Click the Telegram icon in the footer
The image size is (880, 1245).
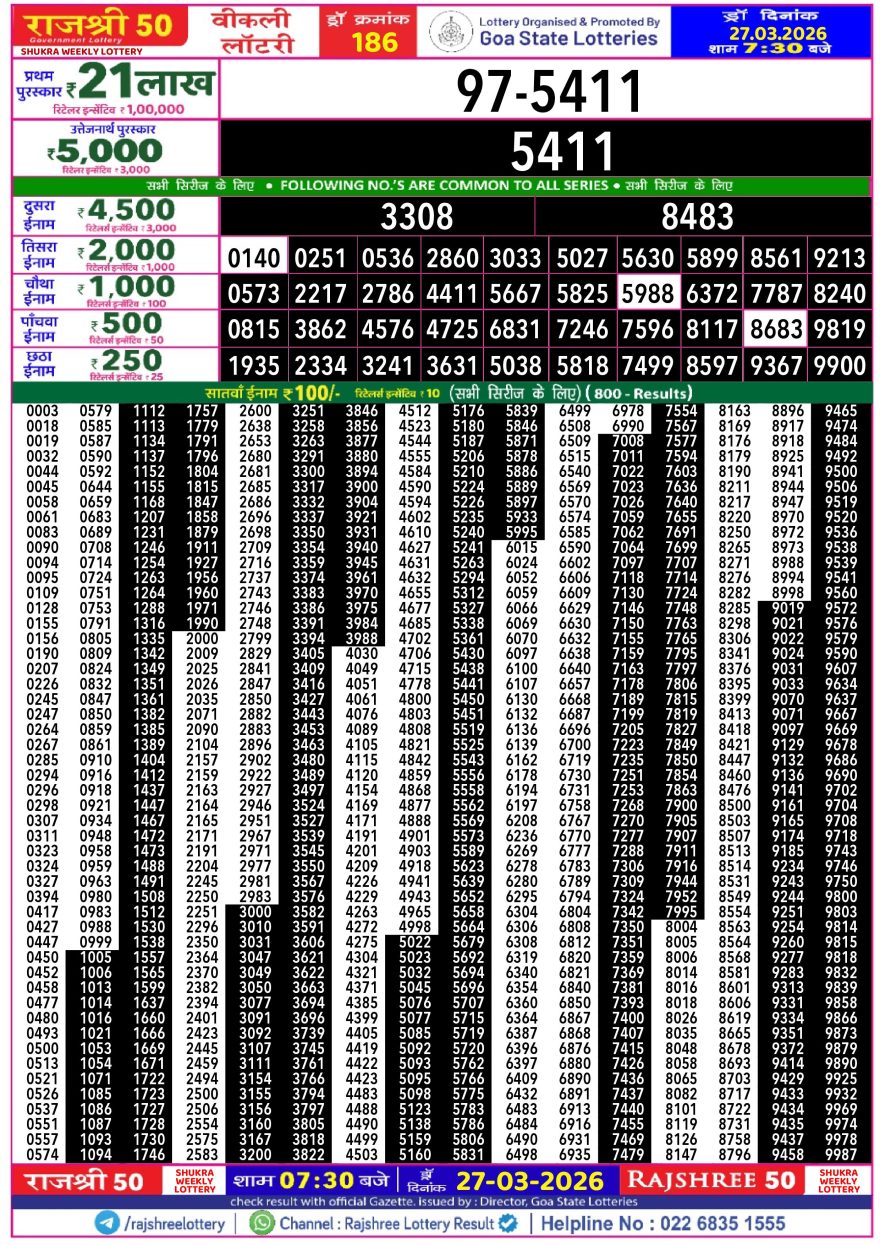click(107, 1223)
